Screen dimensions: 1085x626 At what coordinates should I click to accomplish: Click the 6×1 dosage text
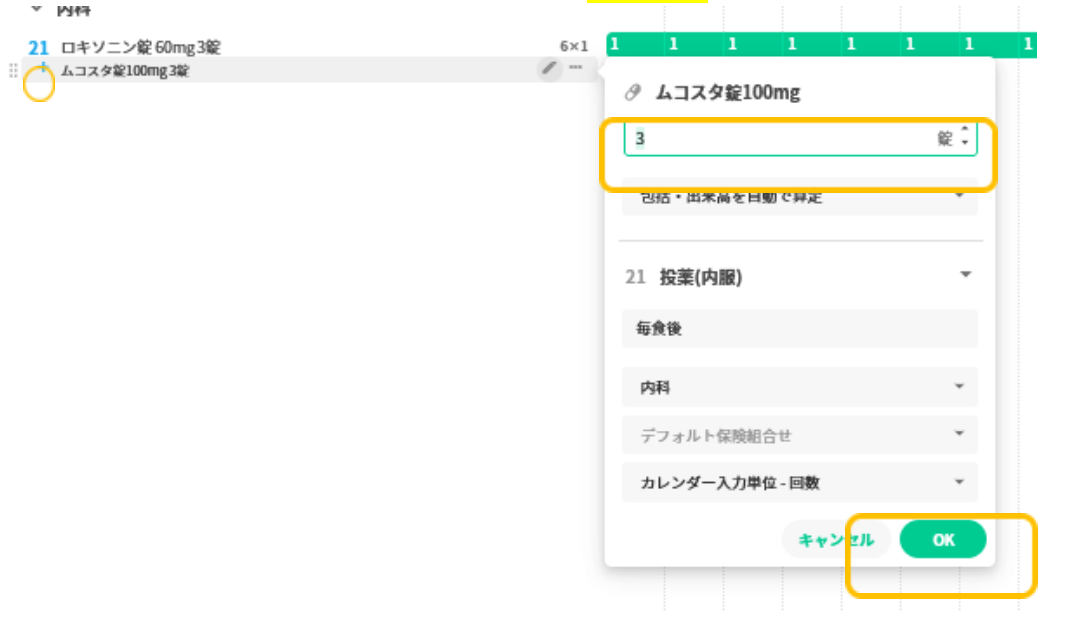coord(574,46)
